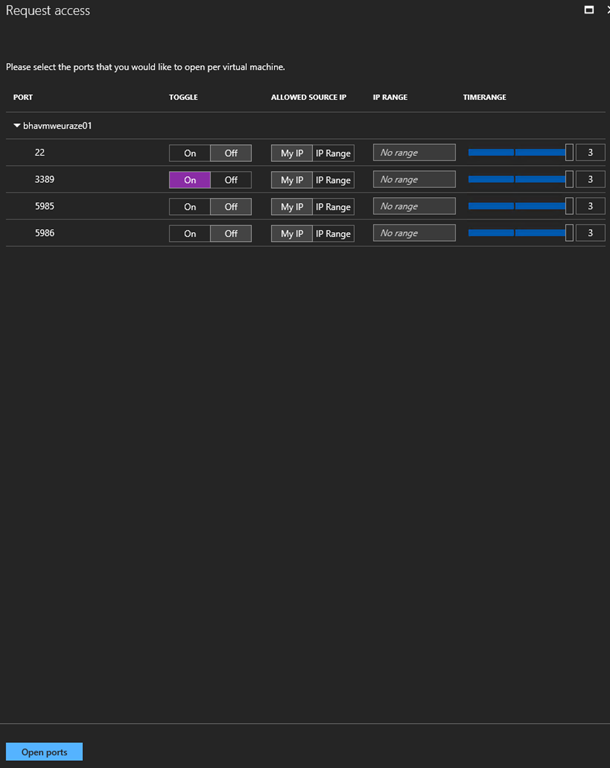Select My IP for port 5986

[291, 233]
